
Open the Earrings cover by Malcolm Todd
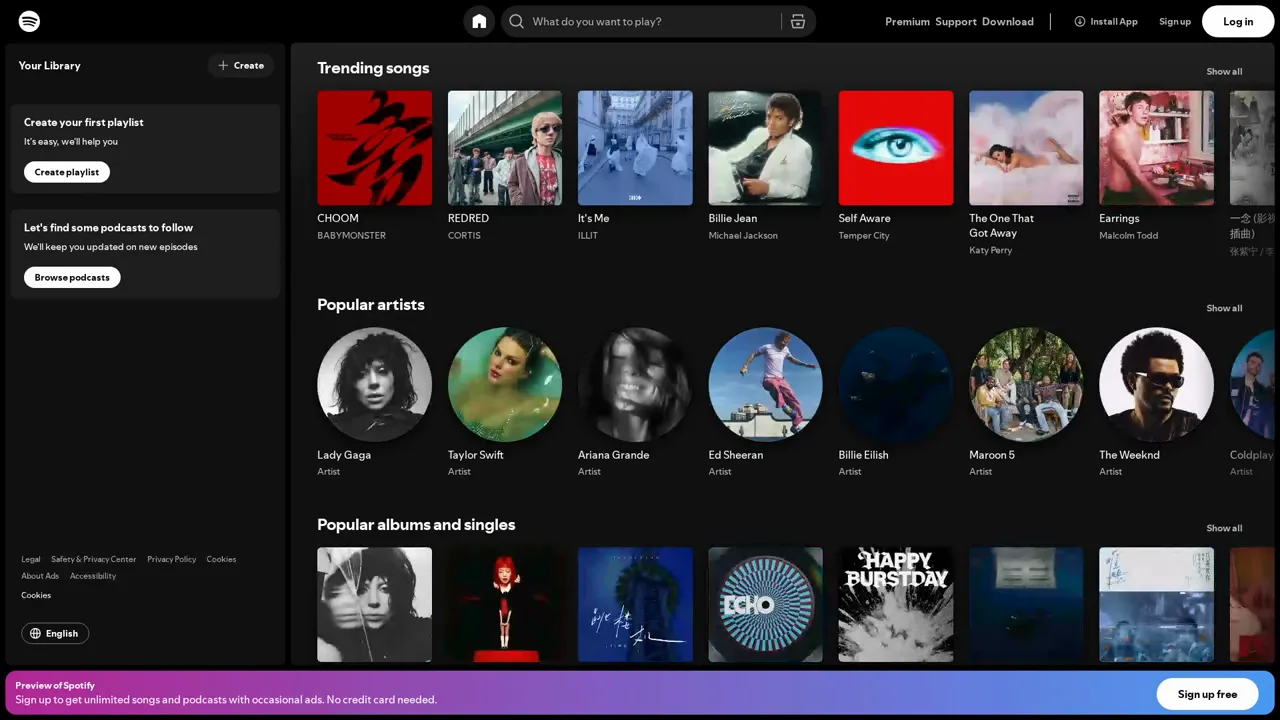[1156, 148]
